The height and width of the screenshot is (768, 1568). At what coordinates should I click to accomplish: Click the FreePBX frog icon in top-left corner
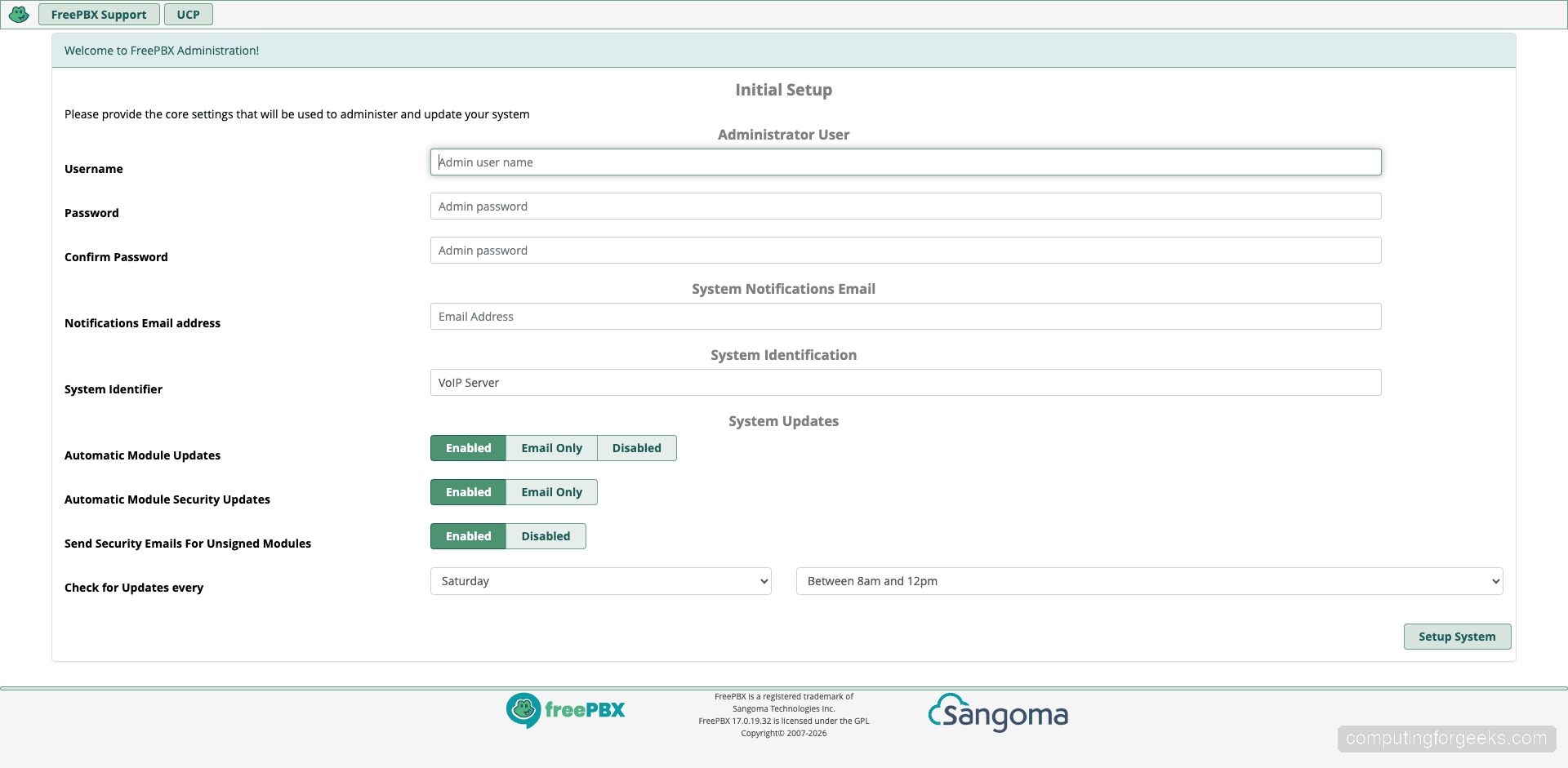(x=18, y=14)
